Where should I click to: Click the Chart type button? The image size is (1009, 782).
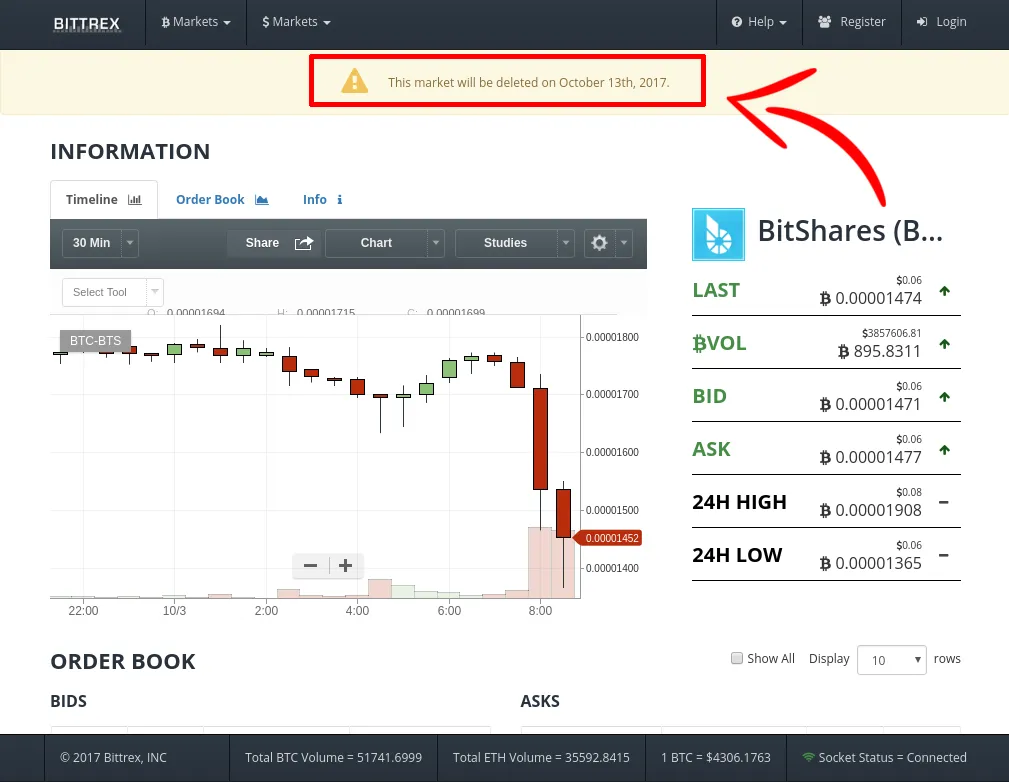(x=376, y=243)
